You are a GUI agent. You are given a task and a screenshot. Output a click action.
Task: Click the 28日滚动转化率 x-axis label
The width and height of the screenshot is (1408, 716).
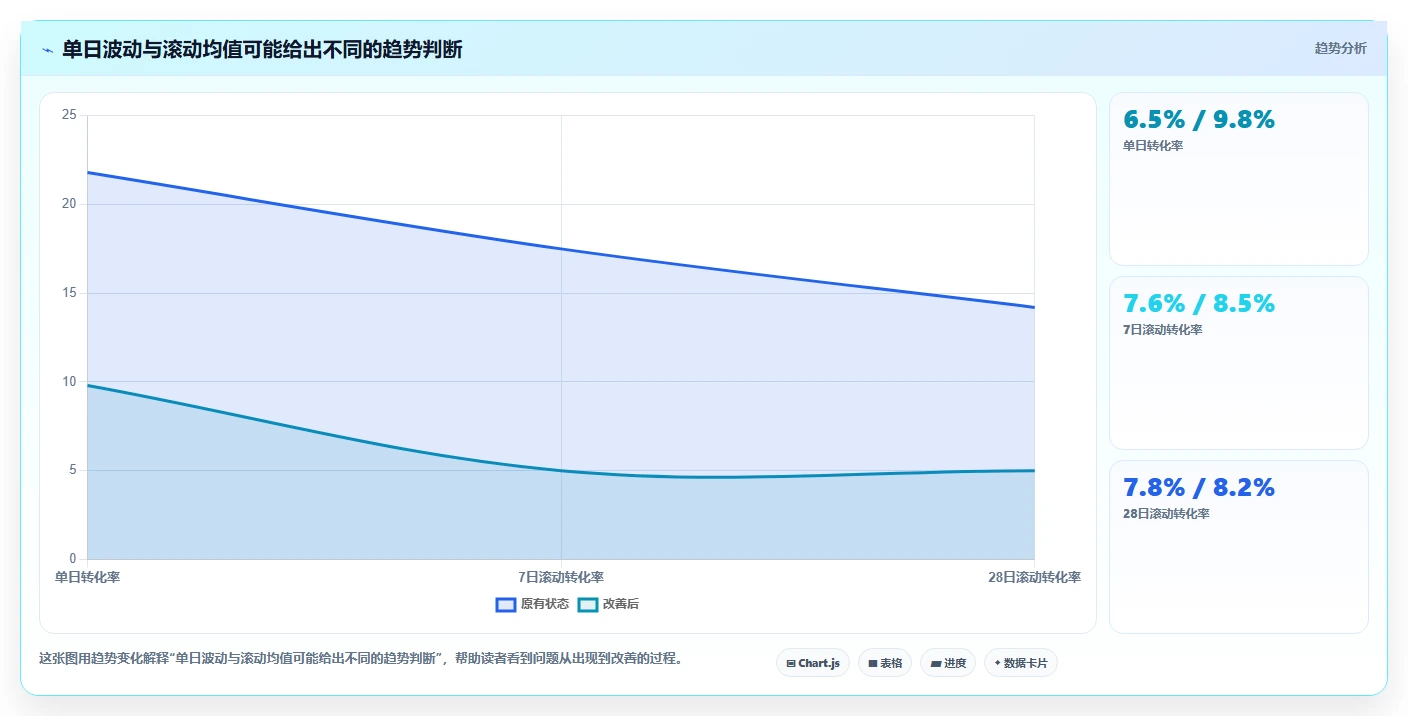tap(1034, 577)
